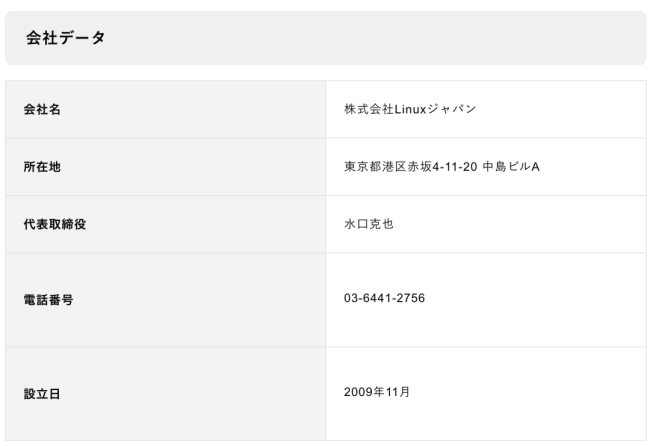
Task: Click the founding date 2009年11月
Action: coord(375,390)
